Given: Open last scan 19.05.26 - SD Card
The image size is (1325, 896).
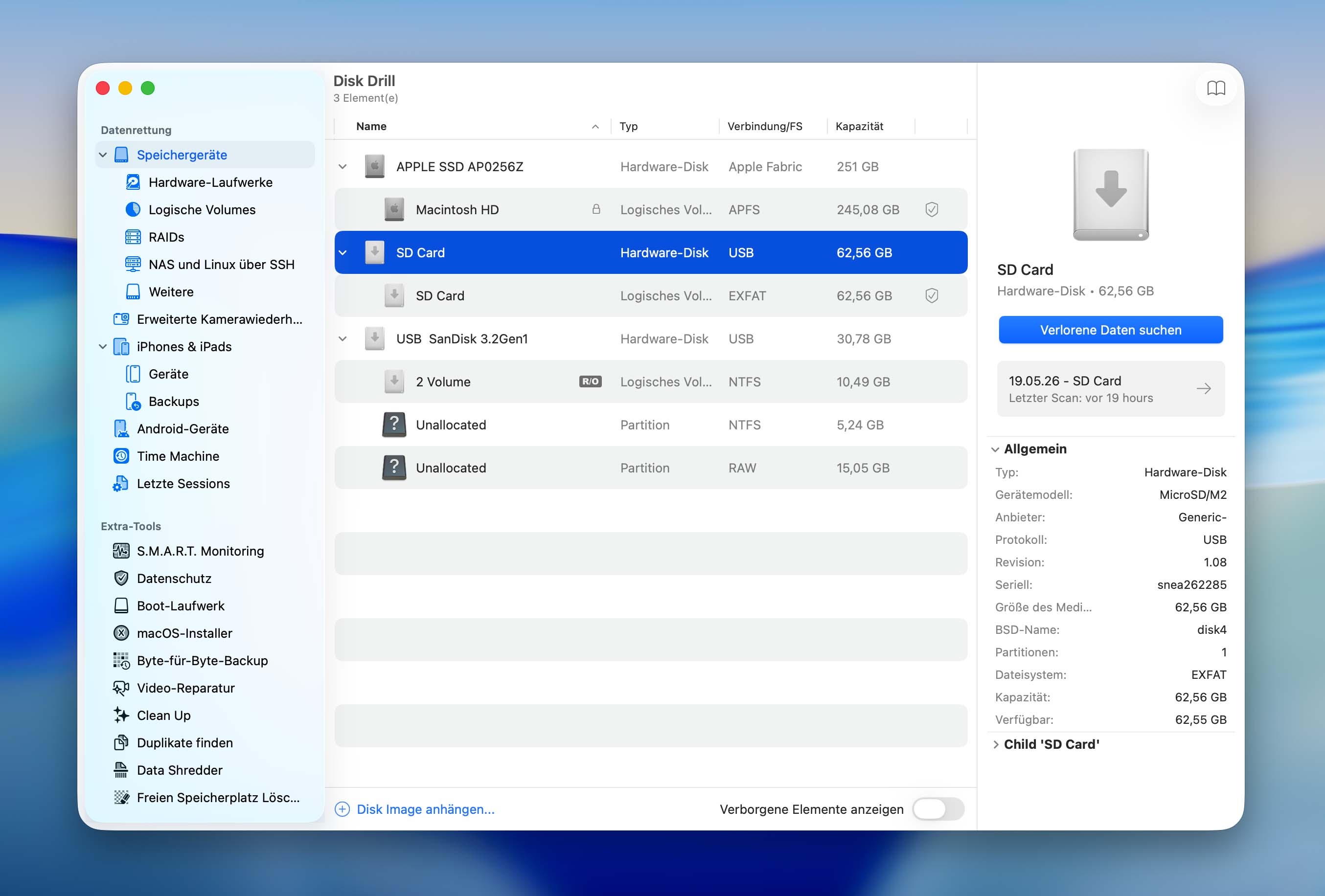Looking at the screenshot, I should [x=1111, y=389].
